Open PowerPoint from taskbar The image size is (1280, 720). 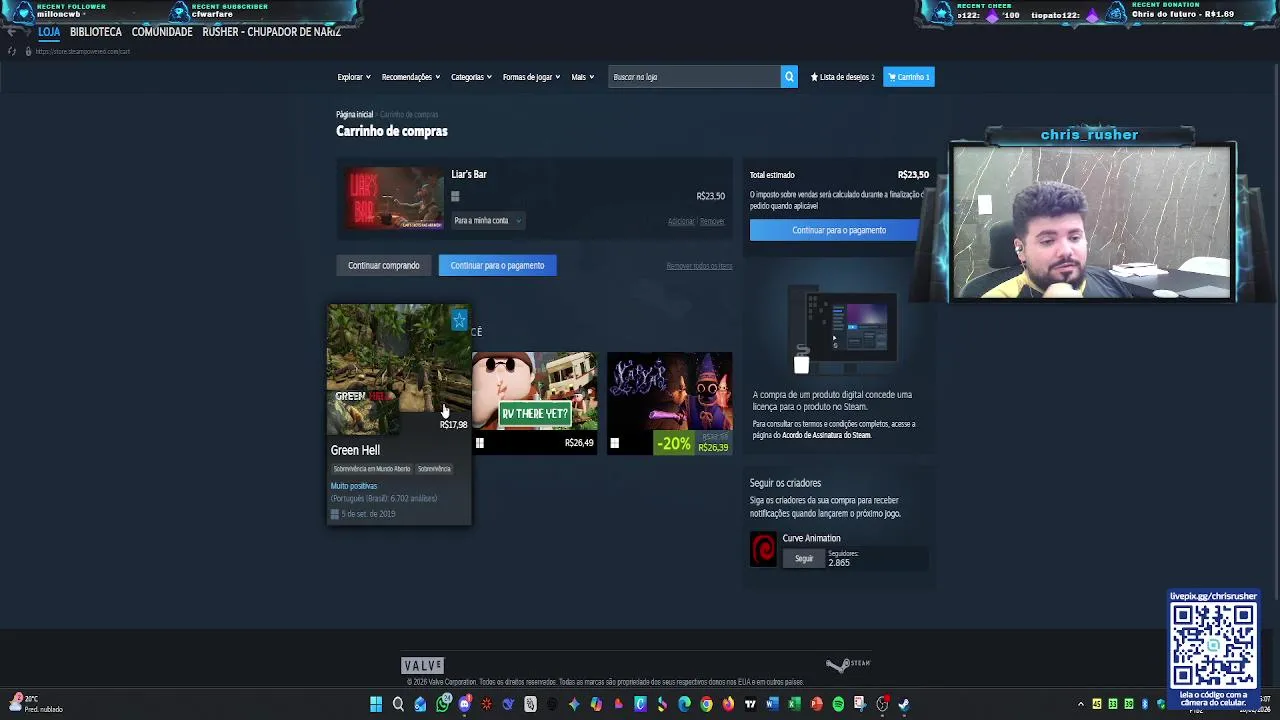tap(816, 704)
